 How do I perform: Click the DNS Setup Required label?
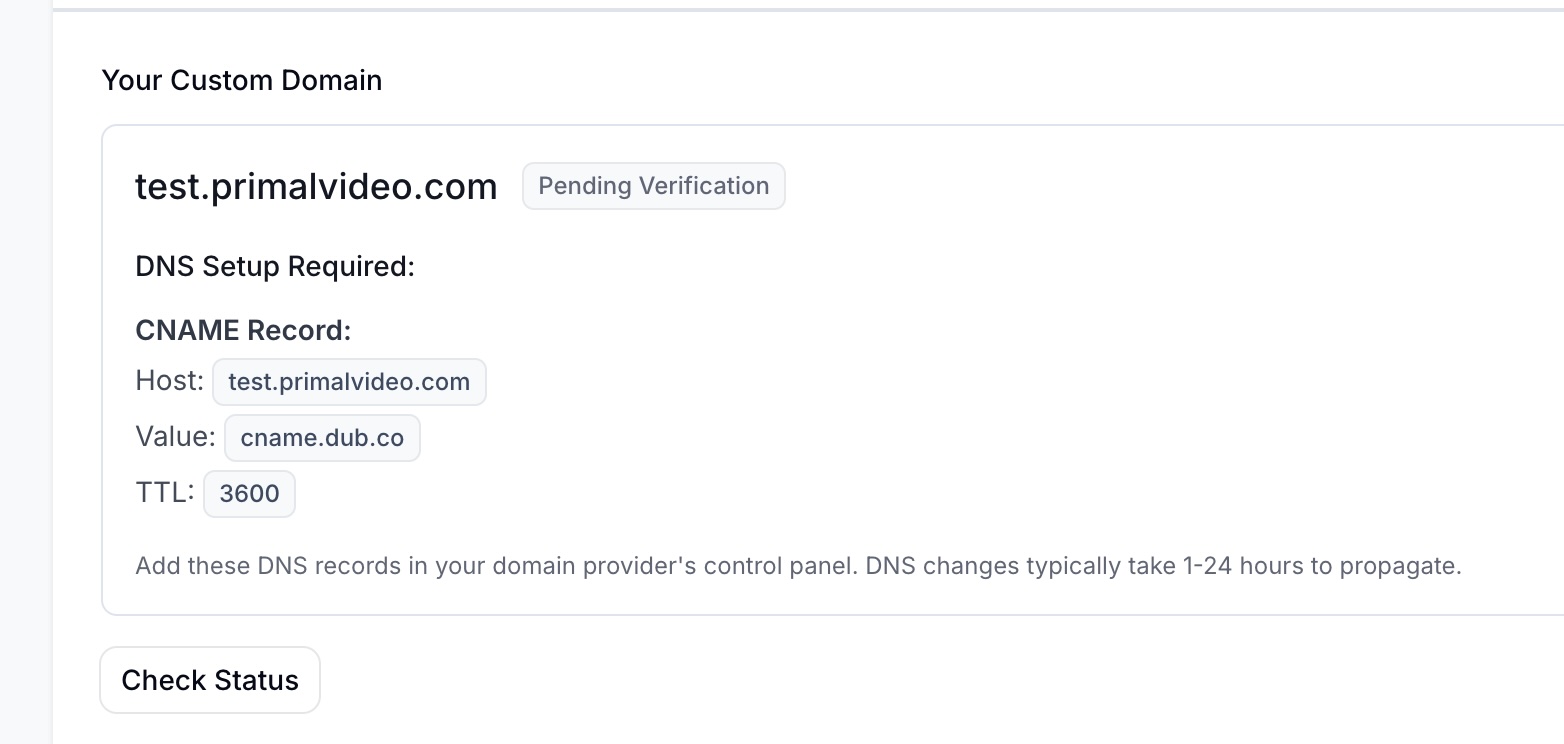[x=275, y=266]
